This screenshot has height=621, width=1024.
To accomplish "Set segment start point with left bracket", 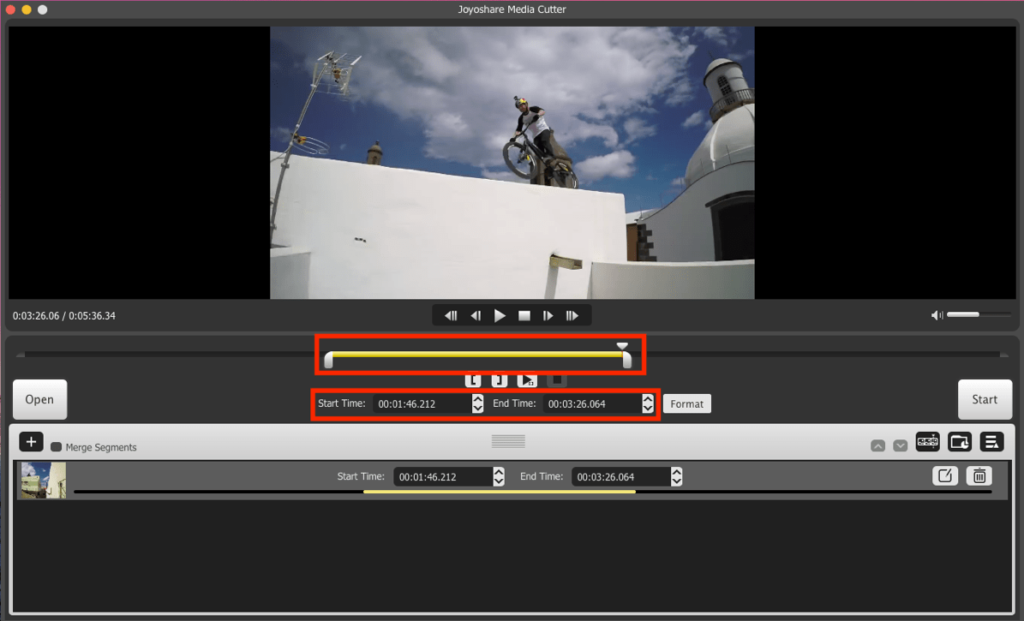I will pos(473,380).
